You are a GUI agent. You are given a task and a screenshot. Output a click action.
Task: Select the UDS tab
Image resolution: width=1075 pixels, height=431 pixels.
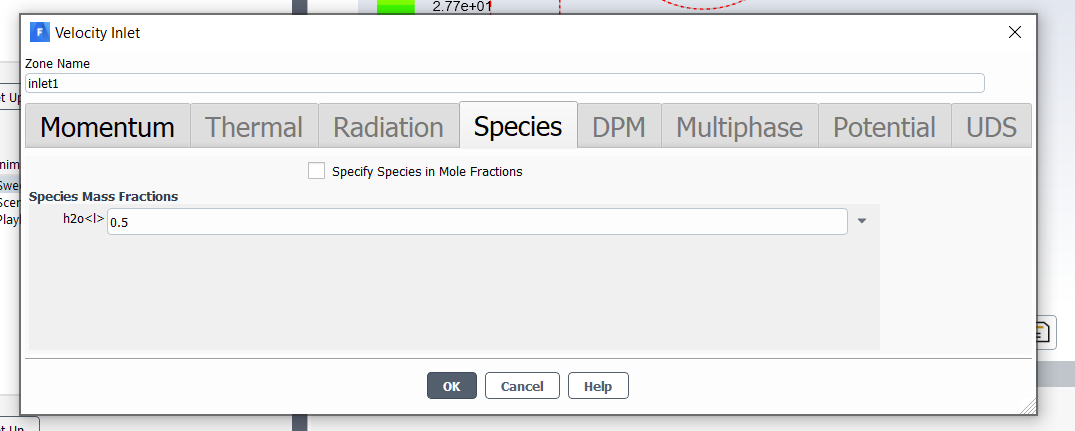coord(991,127)
